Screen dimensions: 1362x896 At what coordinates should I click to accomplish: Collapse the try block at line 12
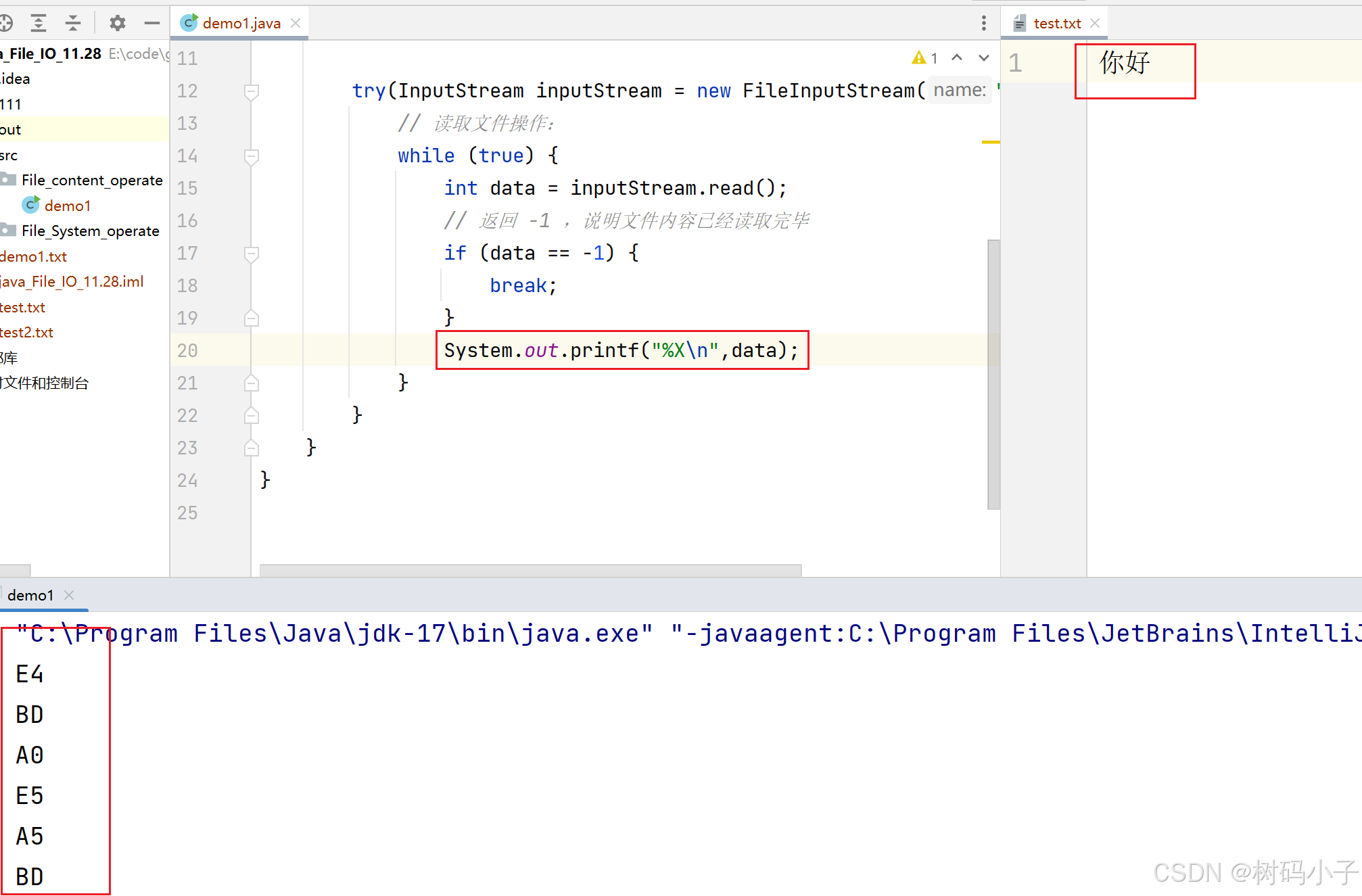click(251, 91)
